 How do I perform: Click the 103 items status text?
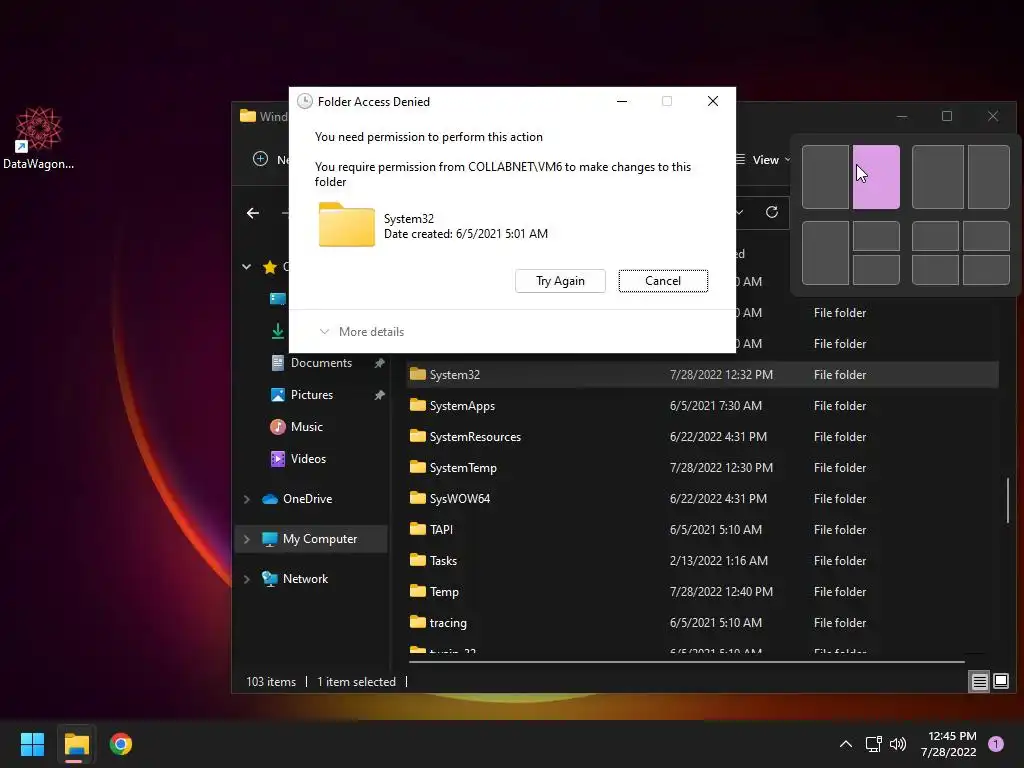tap(271, 682)
